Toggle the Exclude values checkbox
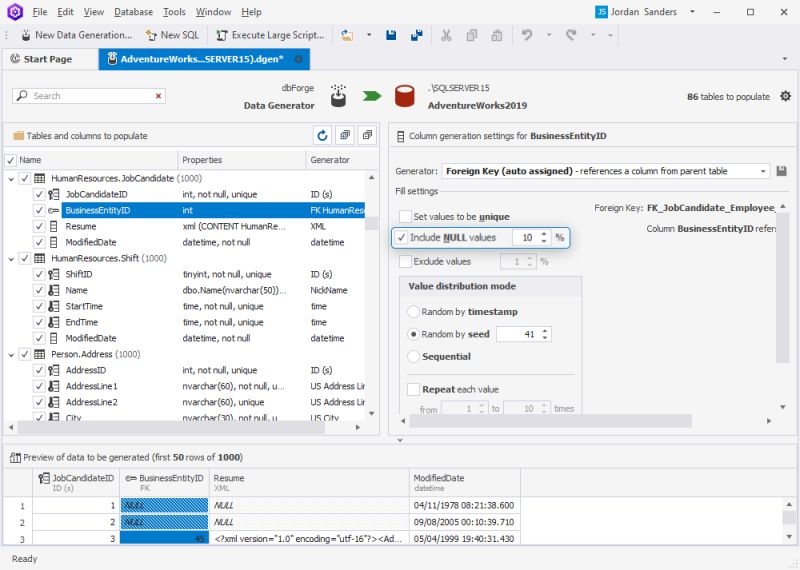Viewport: 800px width, 570px height. click(x=406, y=261)
